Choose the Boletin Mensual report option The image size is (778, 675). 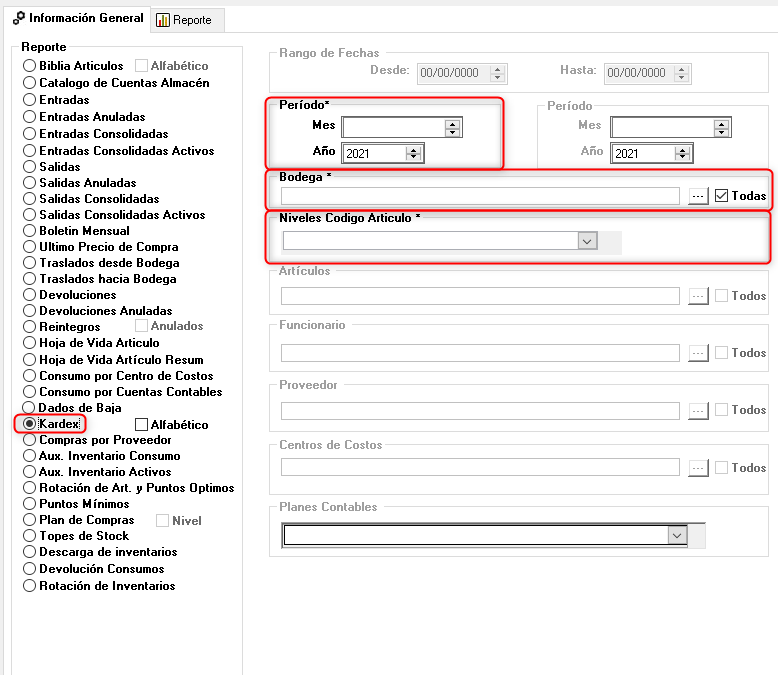pos(30,231)
